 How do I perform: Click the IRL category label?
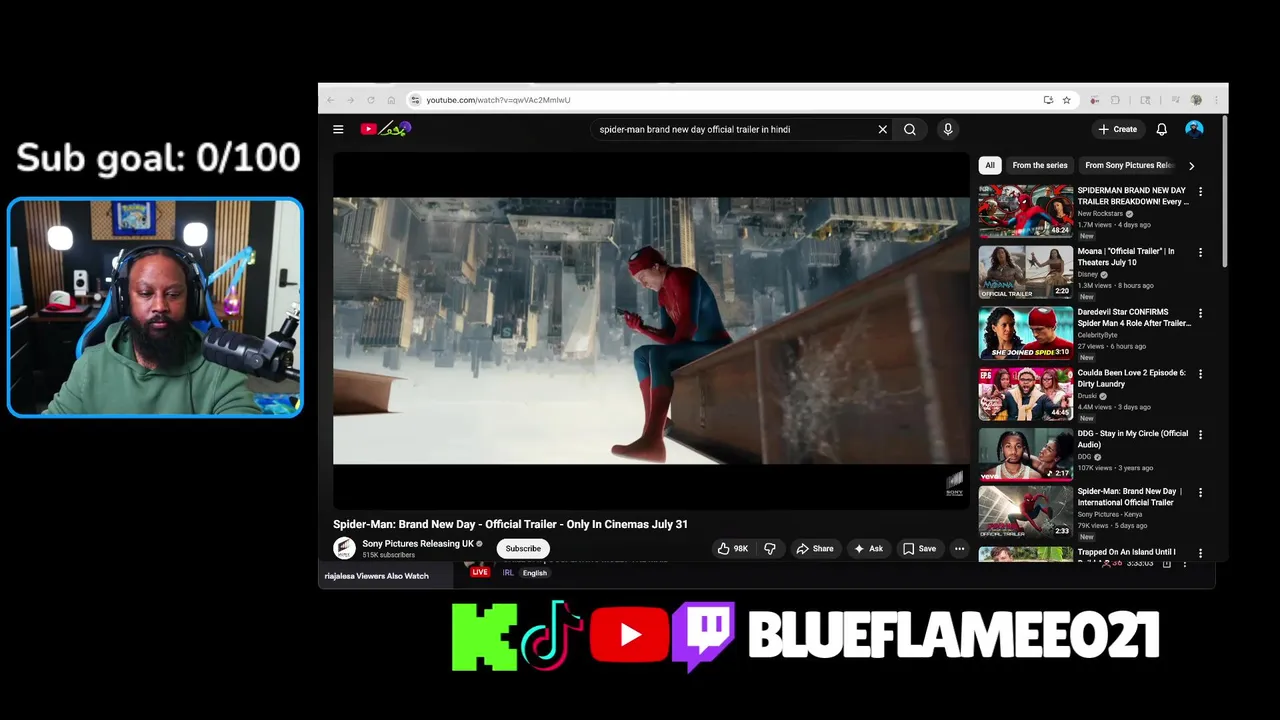(508, 573)
